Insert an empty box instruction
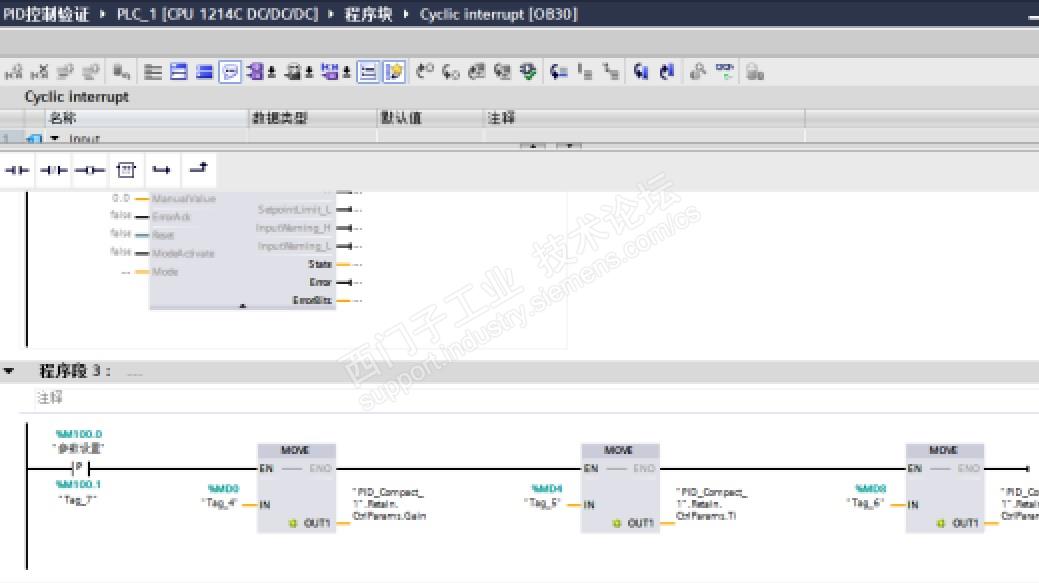This screenshot has width=1039, height=583. [x=126, y=170]
